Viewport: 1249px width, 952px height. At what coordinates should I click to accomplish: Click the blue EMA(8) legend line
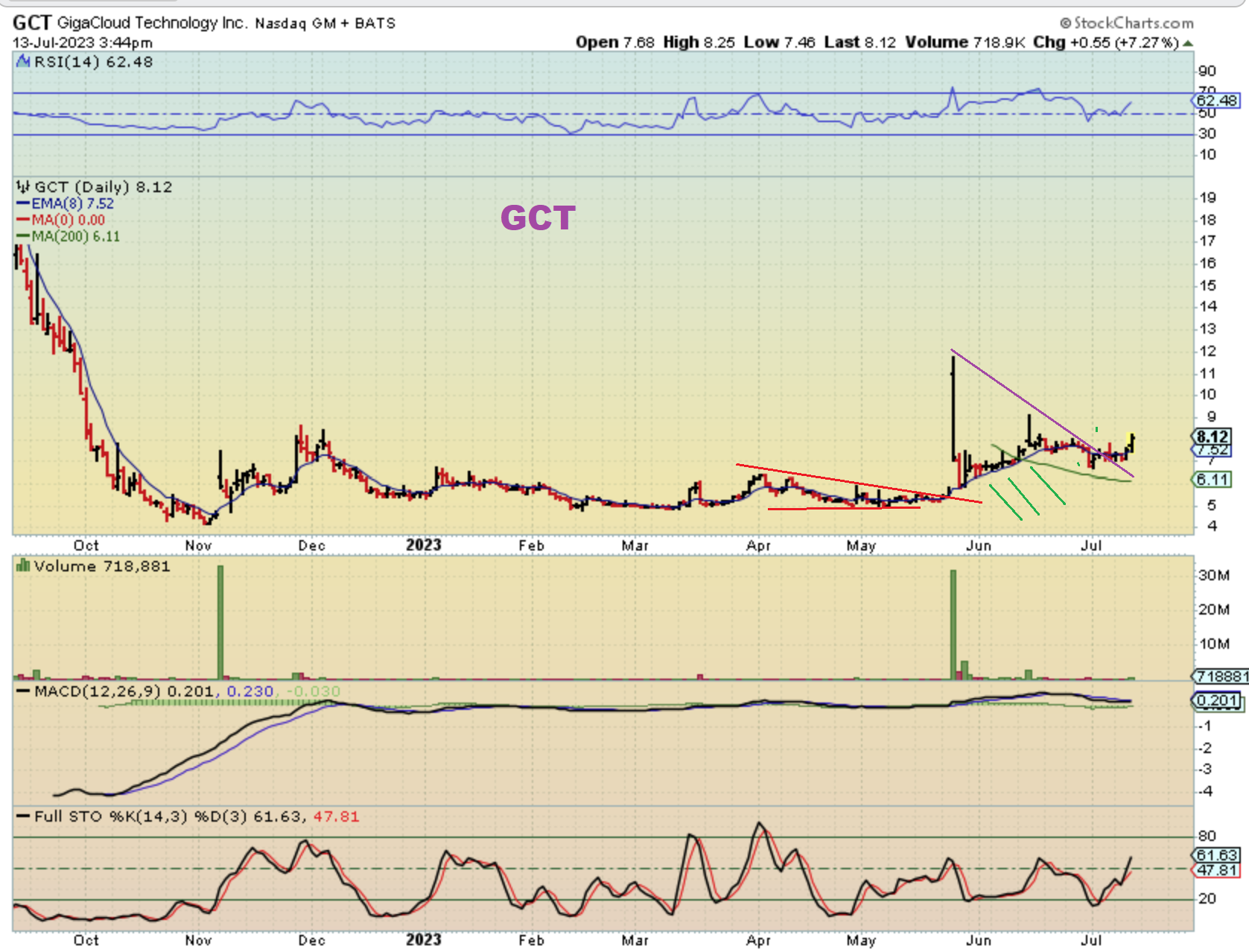(x=23, y=203)
